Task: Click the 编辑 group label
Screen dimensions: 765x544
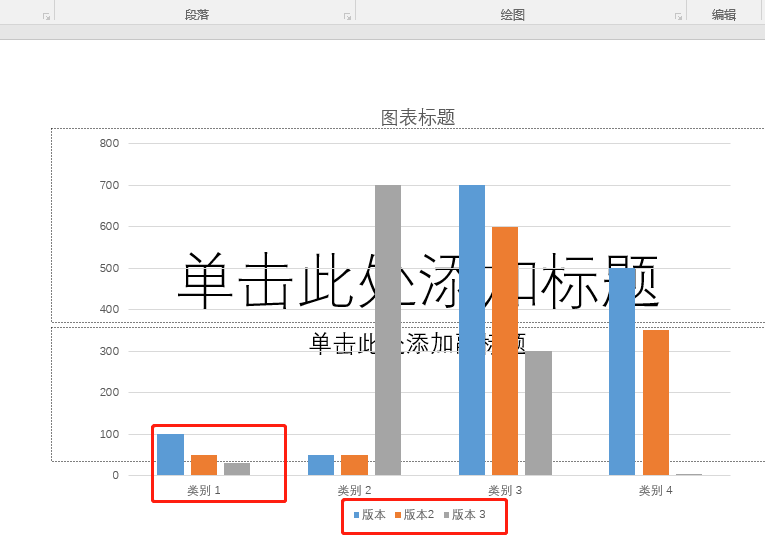Action: 724,15
